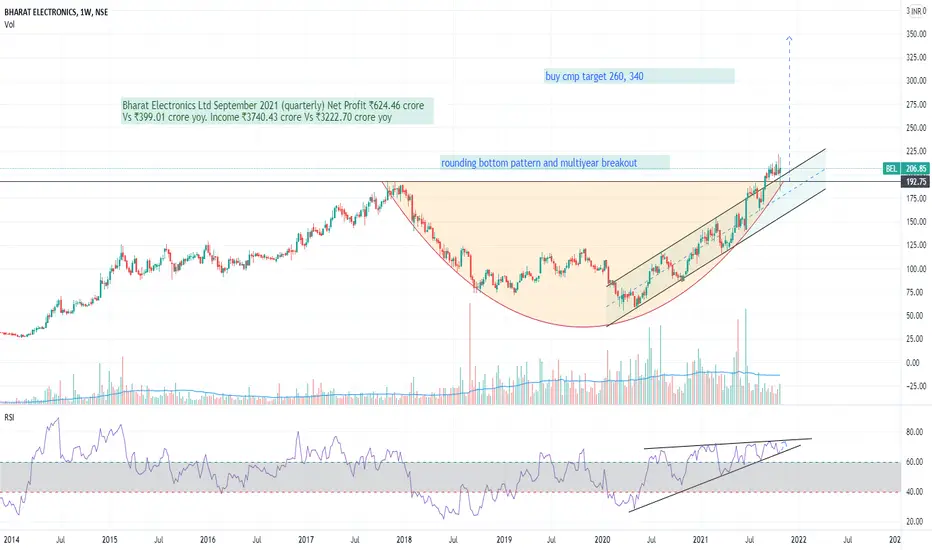Click the 300.00 price axis value
Viewport: 932px width, 550px height.
pyautogui.click(x=916, y=81)
